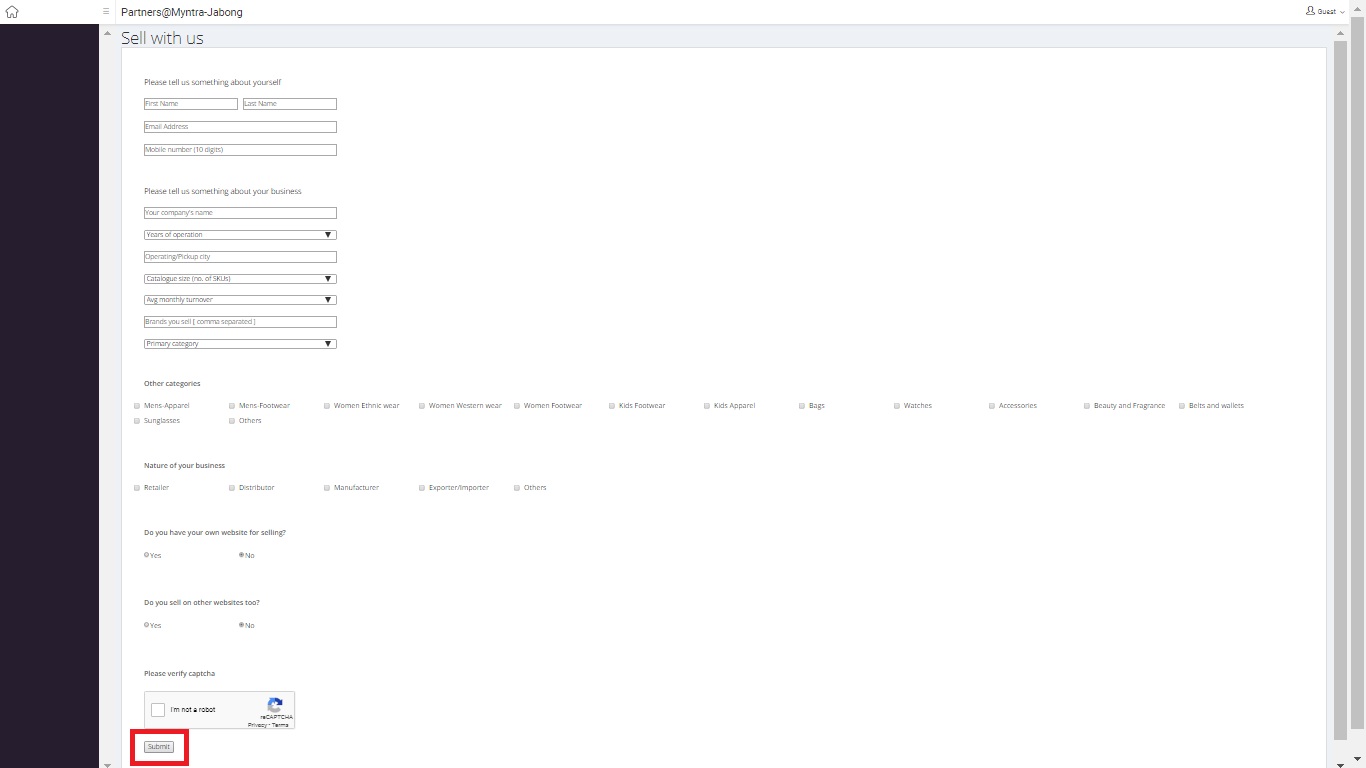The image size is (1366, 768).
Task: Select Yes for having your own selling website
Action: pyautogui.click(x=145, y=555)
